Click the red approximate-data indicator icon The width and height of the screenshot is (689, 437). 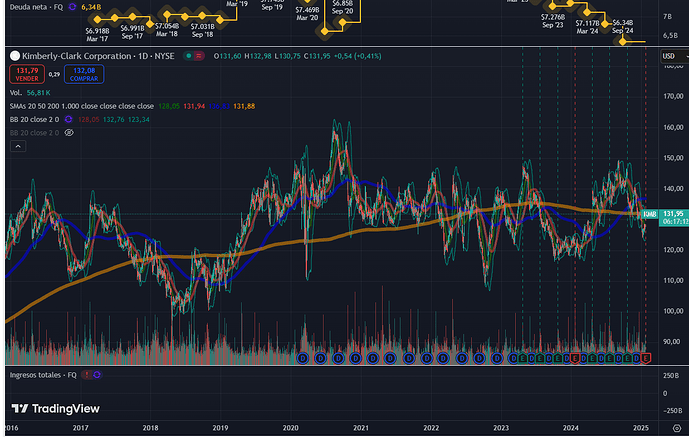coord(199,56)
